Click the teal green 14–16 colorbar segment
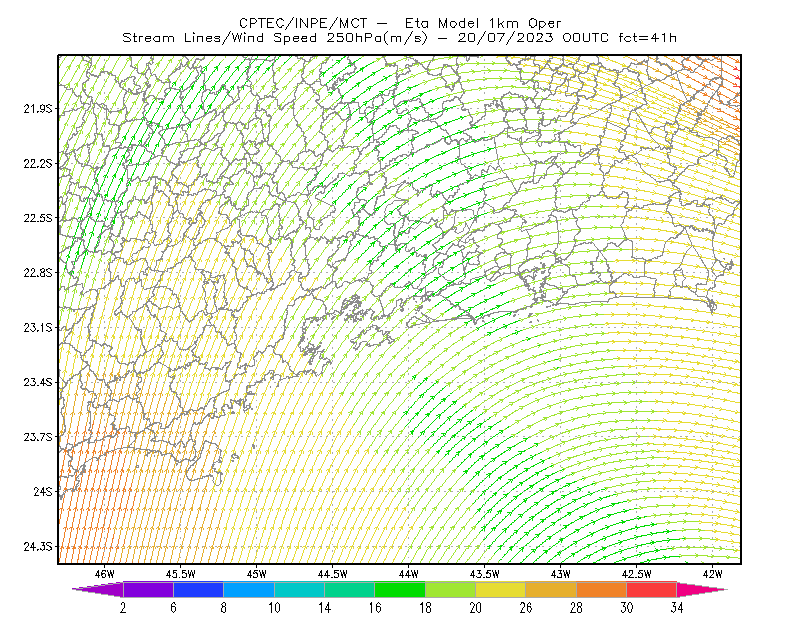The width and height of the screenshot is (800, 618). point(349,589)
